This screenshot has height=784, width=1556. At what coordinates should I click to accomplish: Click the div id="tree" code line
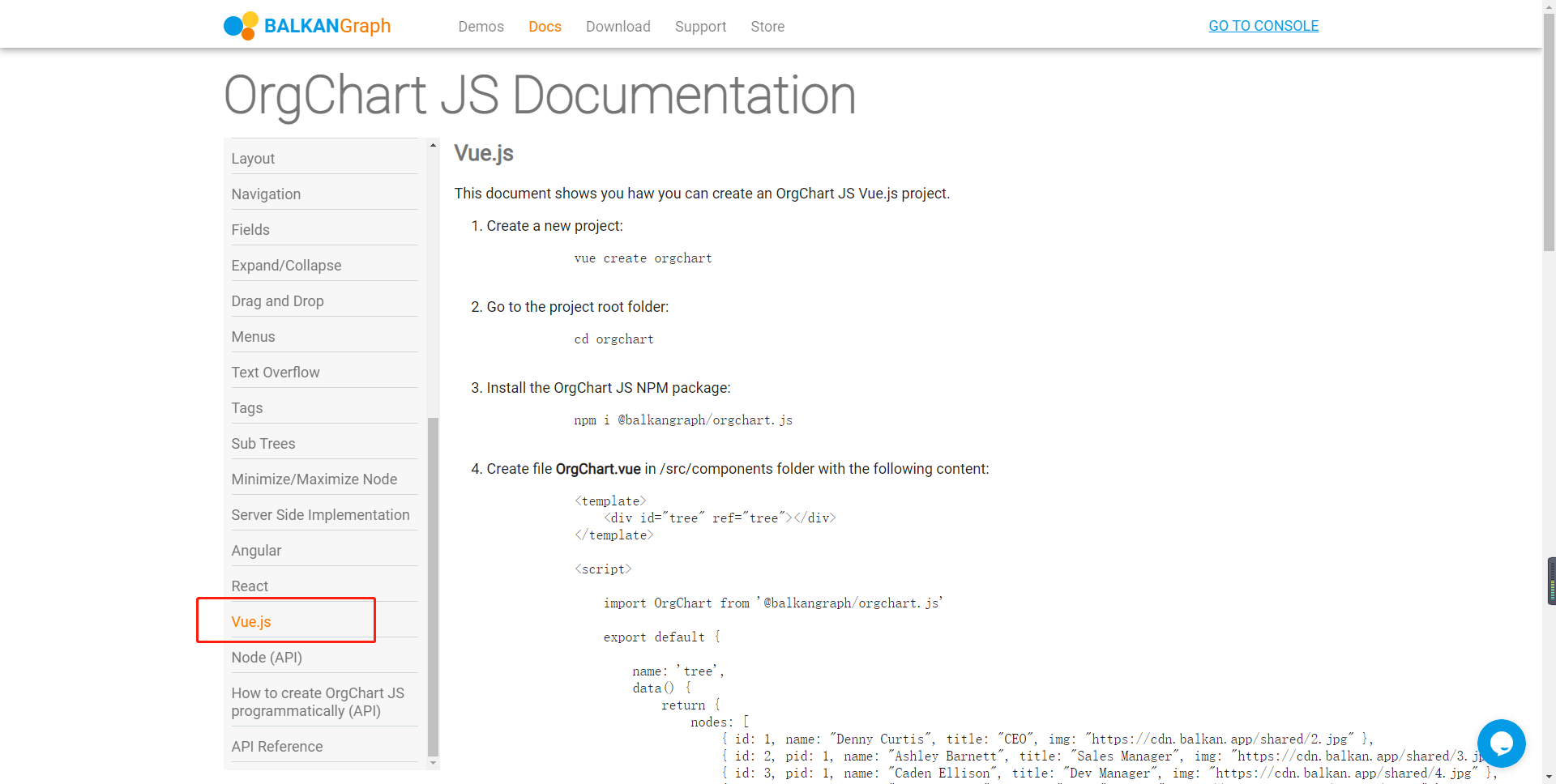(720, 518)
